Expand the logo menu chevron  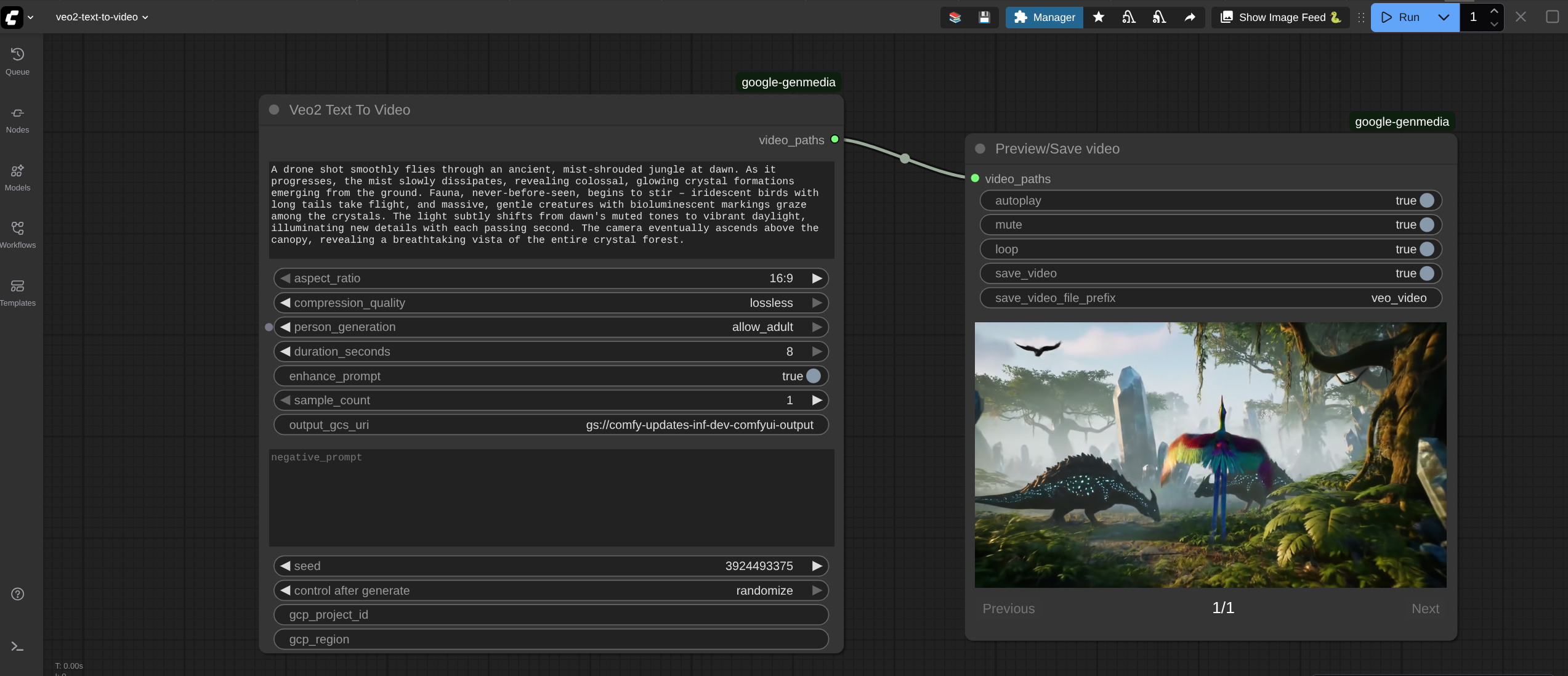30,17
